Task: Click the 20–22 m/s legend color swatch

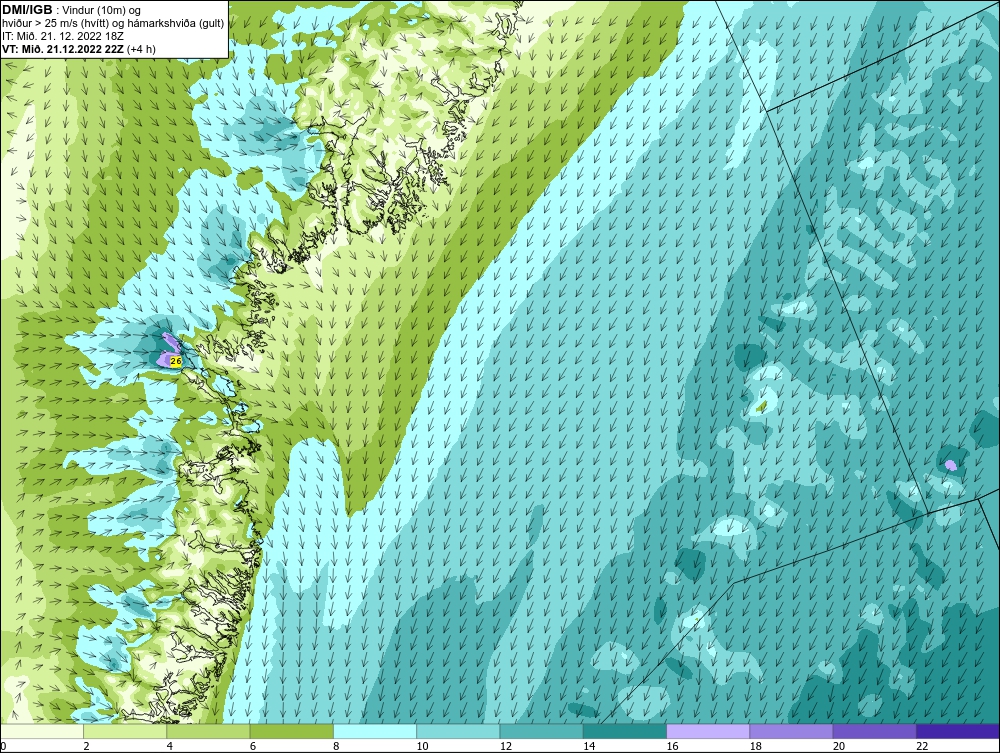Action: click(x=874, y=731)
